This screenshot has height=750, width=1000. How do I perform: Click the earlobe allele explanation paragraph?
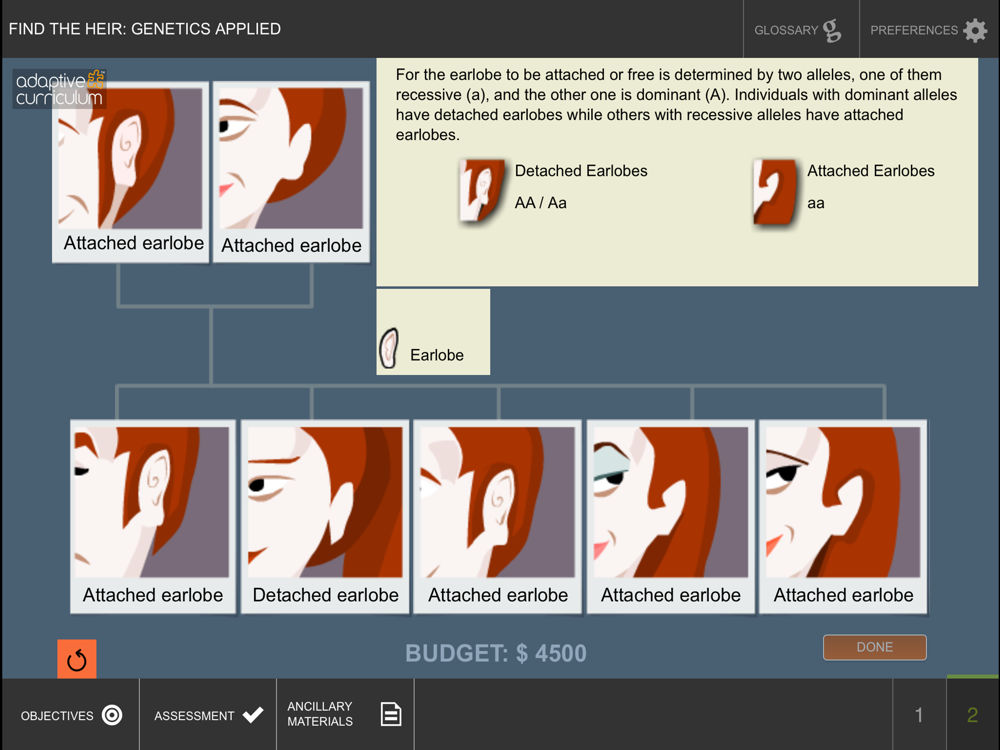click(x=676, y=105)
